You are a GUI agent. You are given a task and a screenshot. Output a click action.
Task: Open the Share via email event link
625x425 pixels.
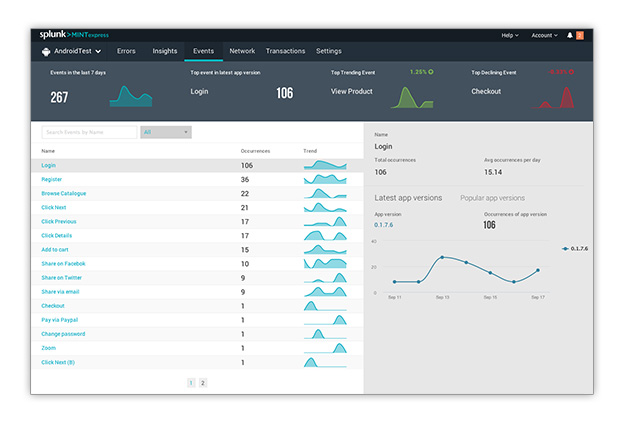(60, 292)
